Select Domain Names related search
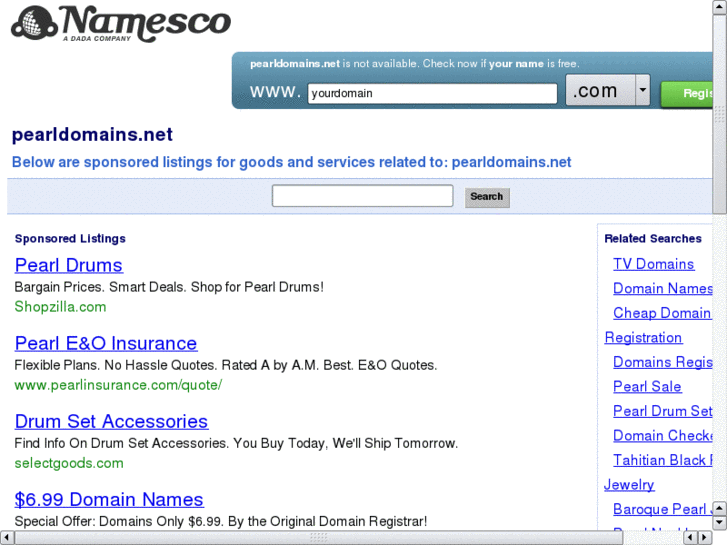 663,289
